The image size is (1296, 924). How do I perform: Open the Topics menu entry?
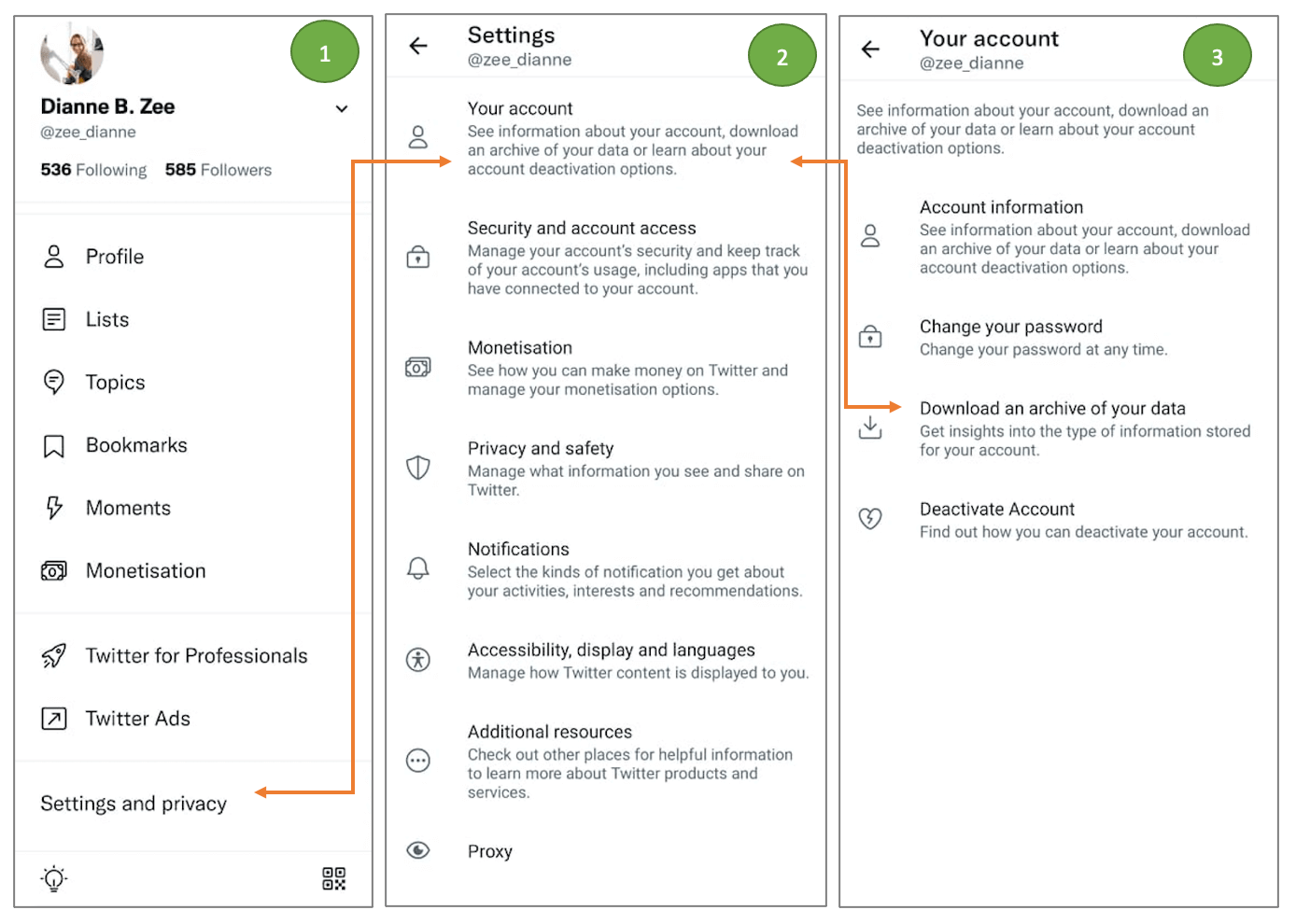[x=115, y=382]
